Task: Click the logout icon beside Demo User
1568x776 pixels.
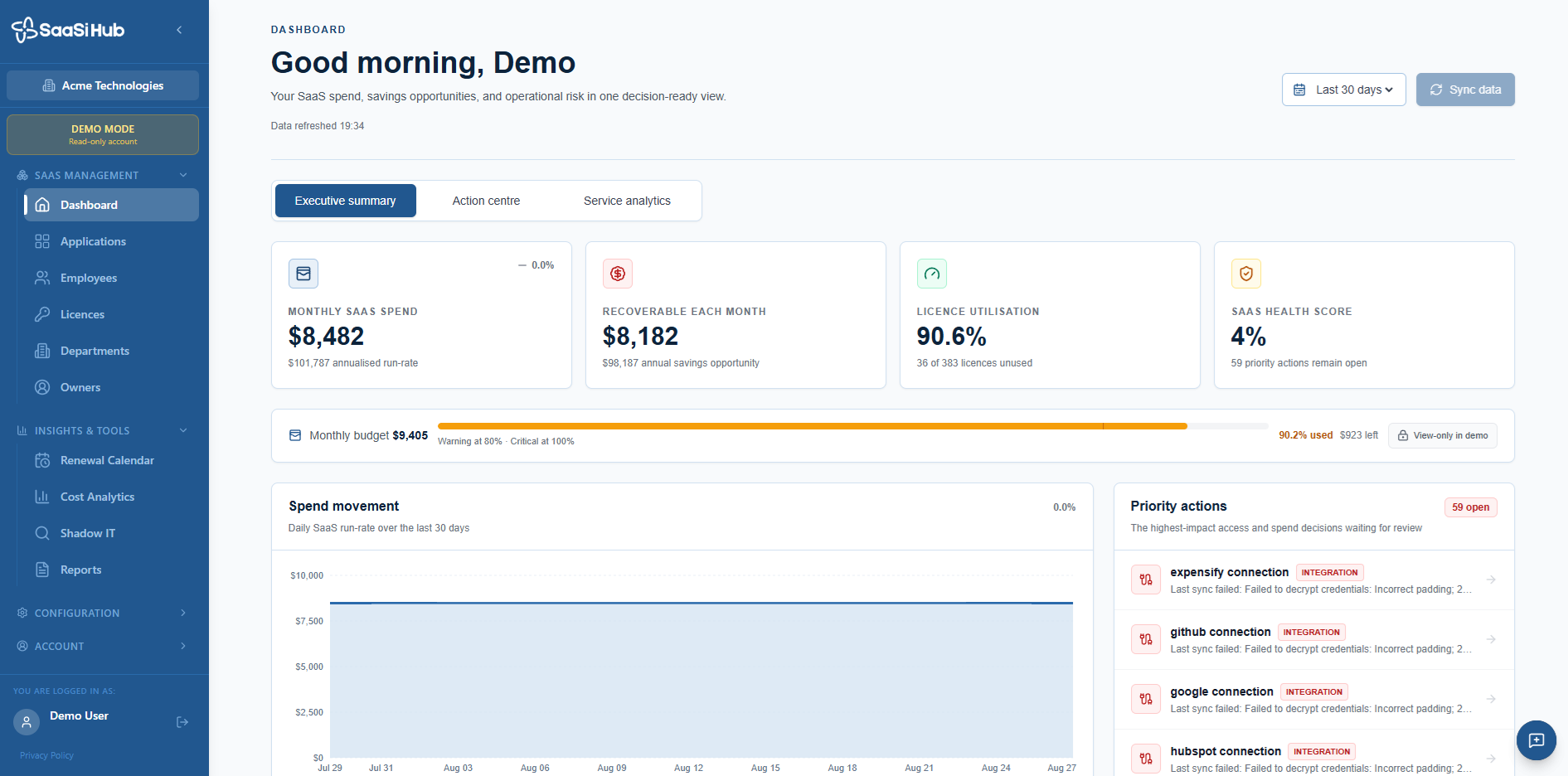Action: click(x=182, y=722)
